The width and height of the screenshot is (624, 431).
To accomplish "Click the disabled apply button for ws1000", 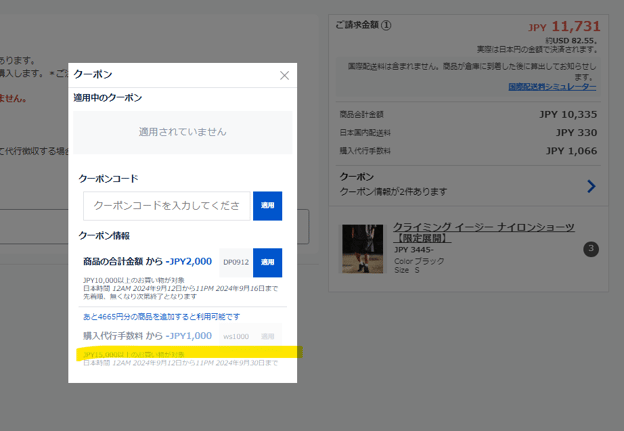I will tap(267, 337).
